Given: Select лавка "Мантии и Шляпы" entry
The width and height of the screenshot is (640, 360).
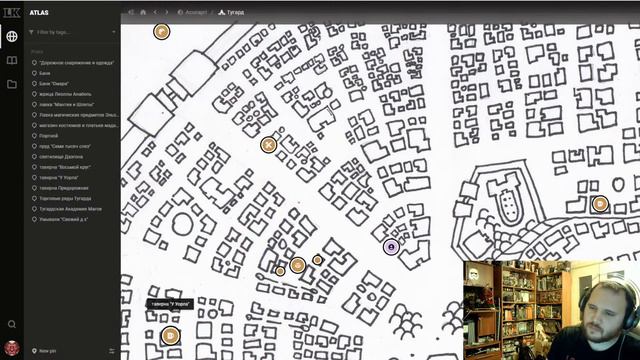Looking at the screenshot, I should click(64, 104).
